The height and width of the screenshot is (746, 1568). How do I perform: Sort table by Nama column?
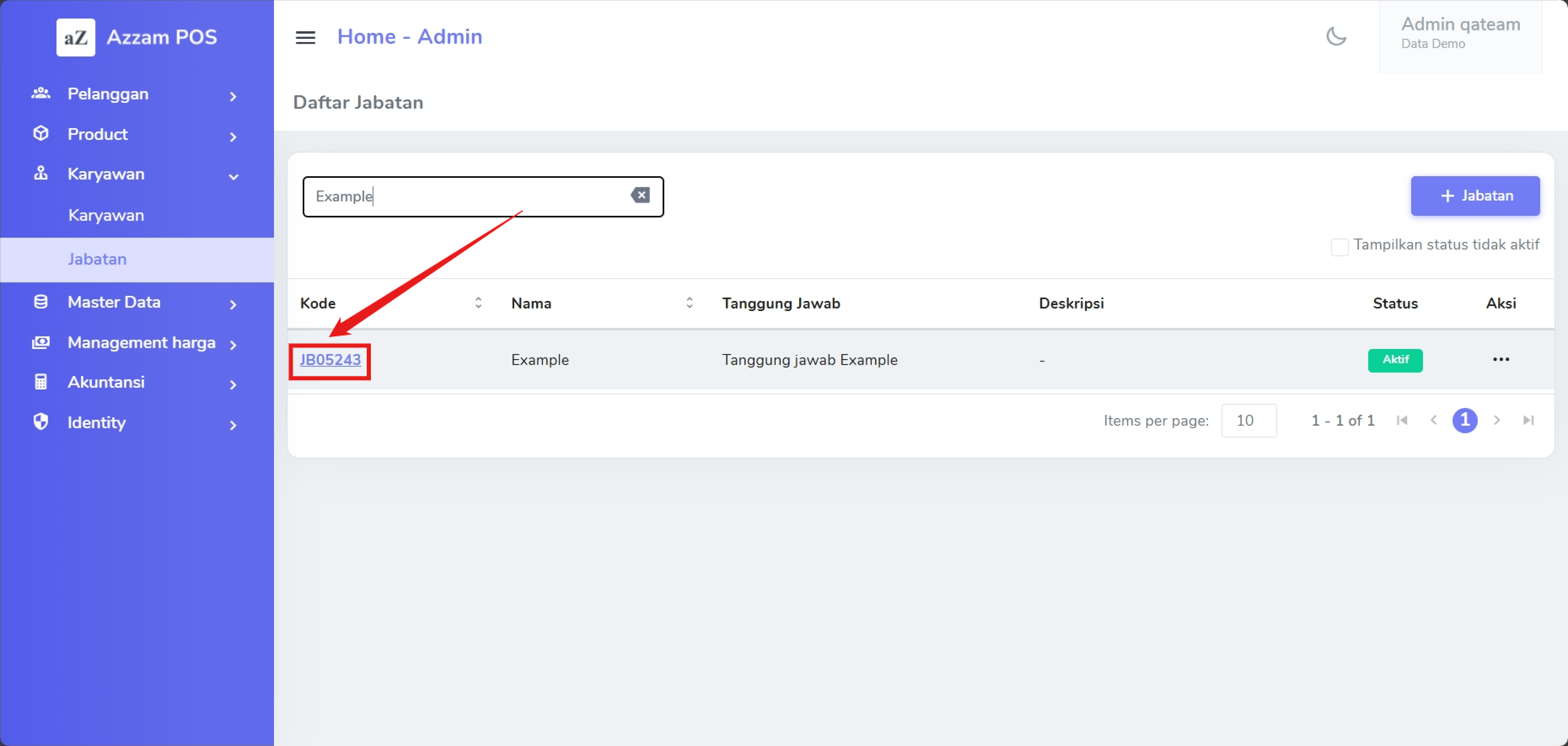point(689,303)
